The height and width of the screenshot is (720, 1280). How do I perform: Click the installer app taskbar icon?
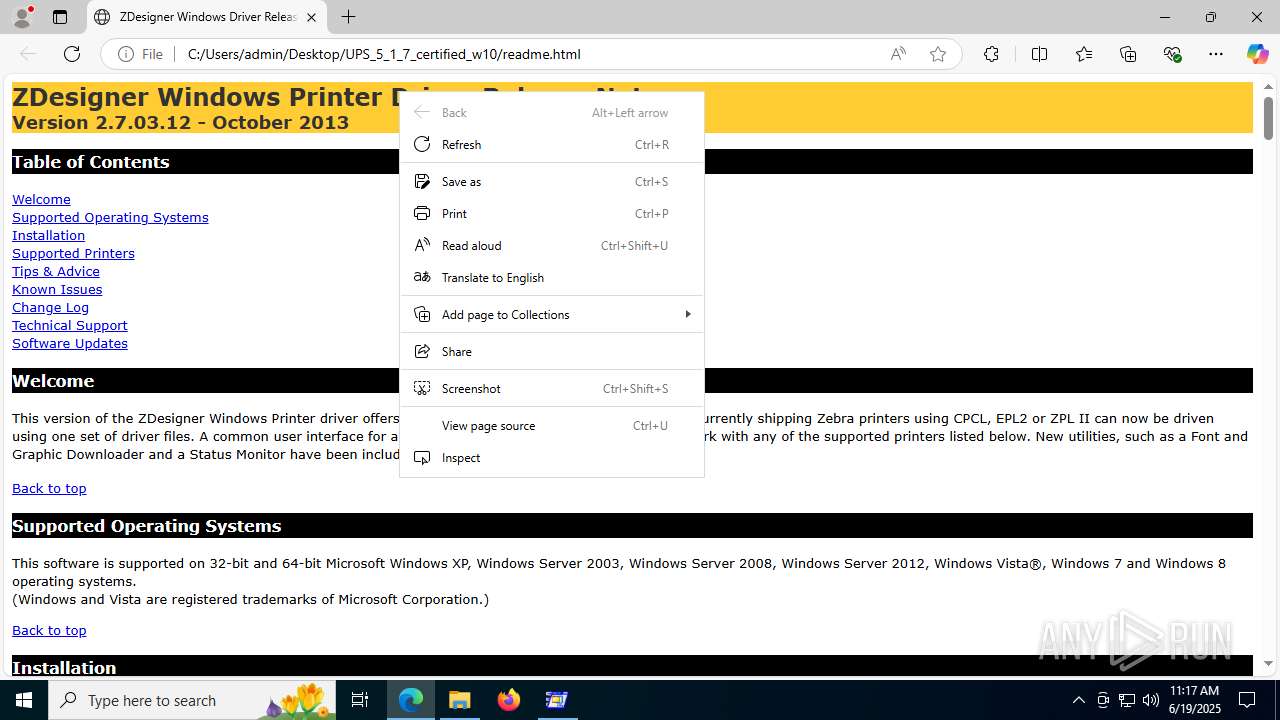557,700
